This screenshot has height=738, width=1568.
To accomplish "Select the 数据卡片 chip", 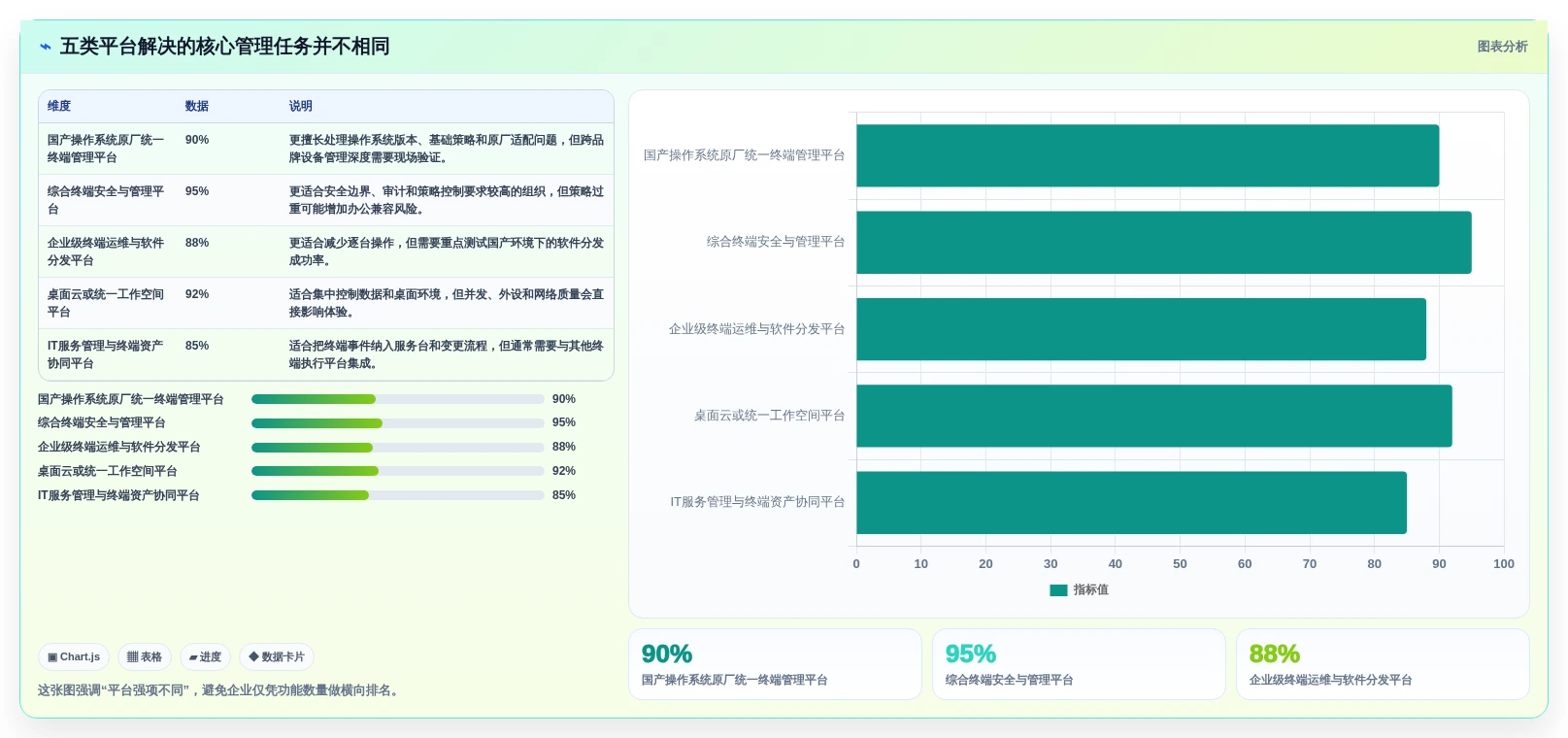I will [277, 657].
